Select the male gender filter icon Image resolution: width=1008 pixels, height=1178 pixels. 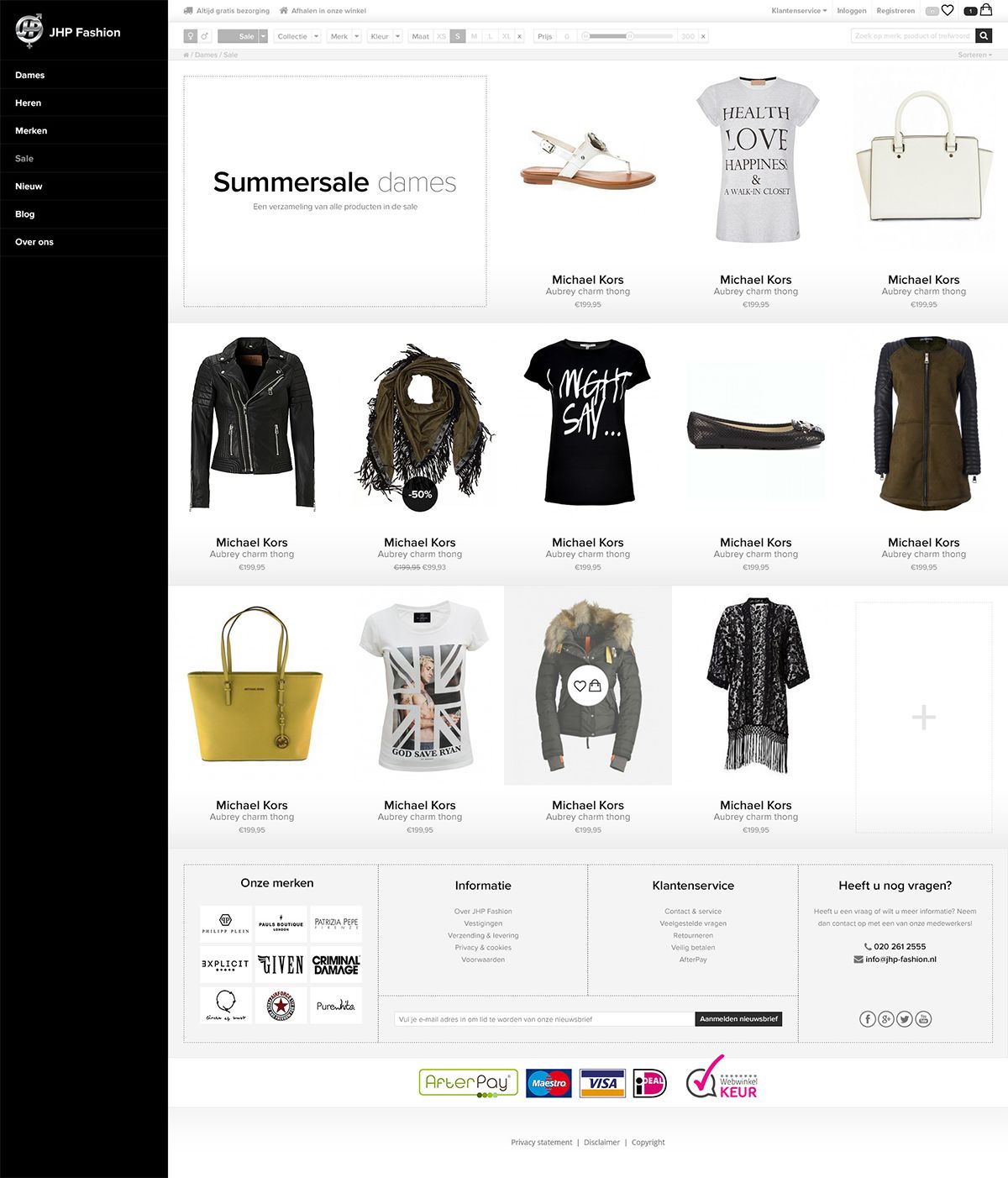click(204, 36)
